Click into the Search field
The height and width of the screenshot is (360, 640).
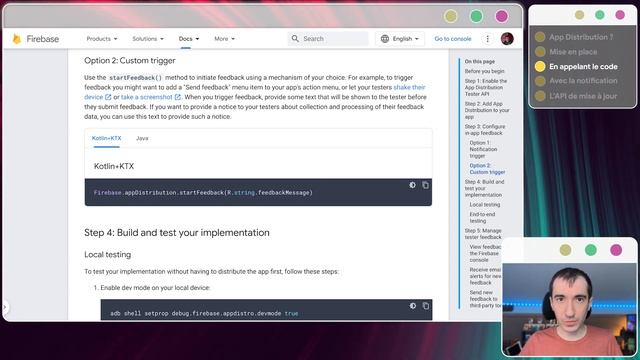329,39
